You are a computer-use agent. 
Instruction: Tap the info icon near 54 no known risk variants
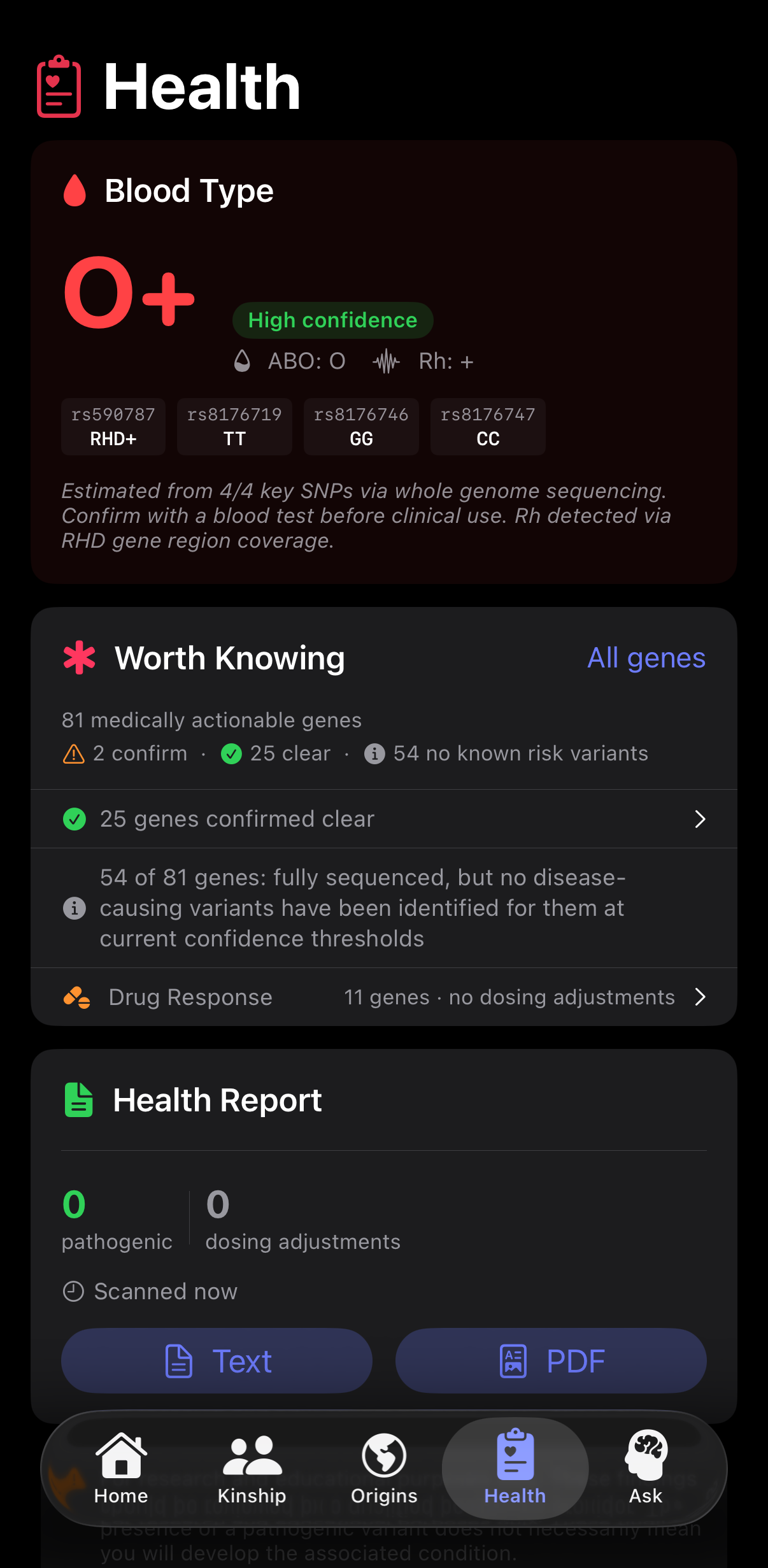tap(374, 753)
